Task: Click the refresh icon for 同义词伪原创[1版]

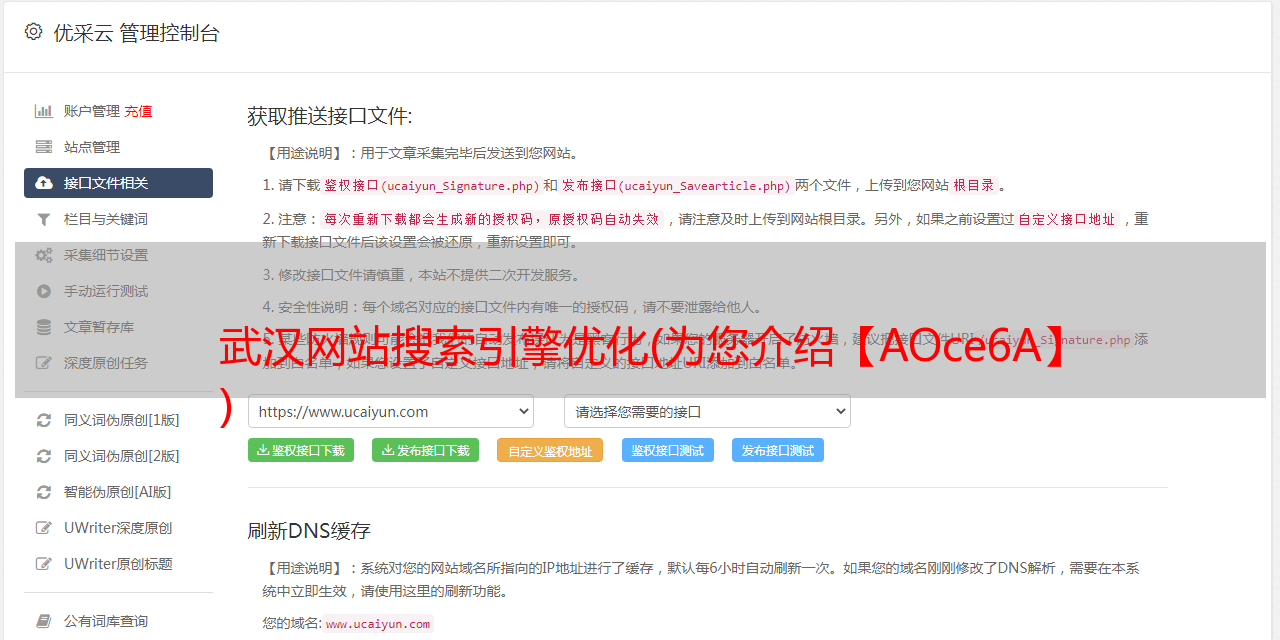Action: click(44, 420)
